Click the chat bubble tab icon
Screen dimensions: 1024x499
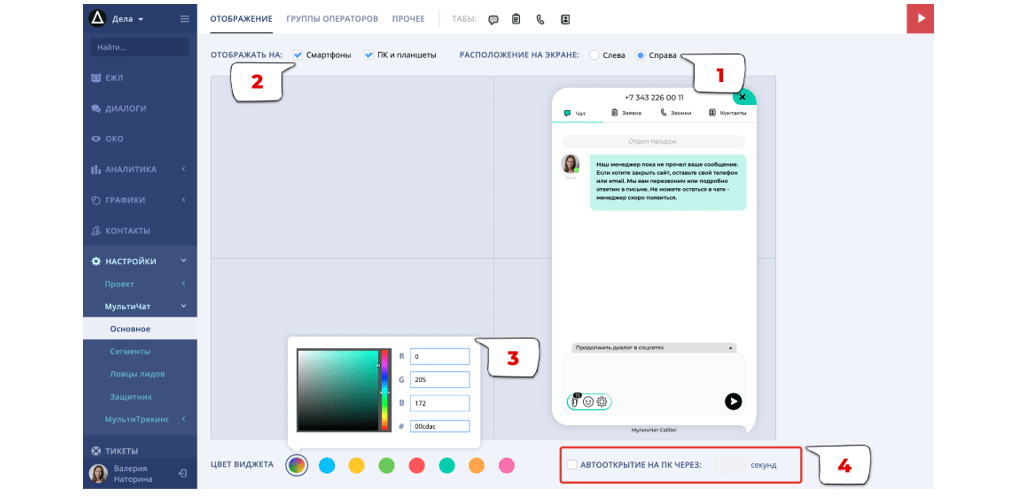pos(493,19)
